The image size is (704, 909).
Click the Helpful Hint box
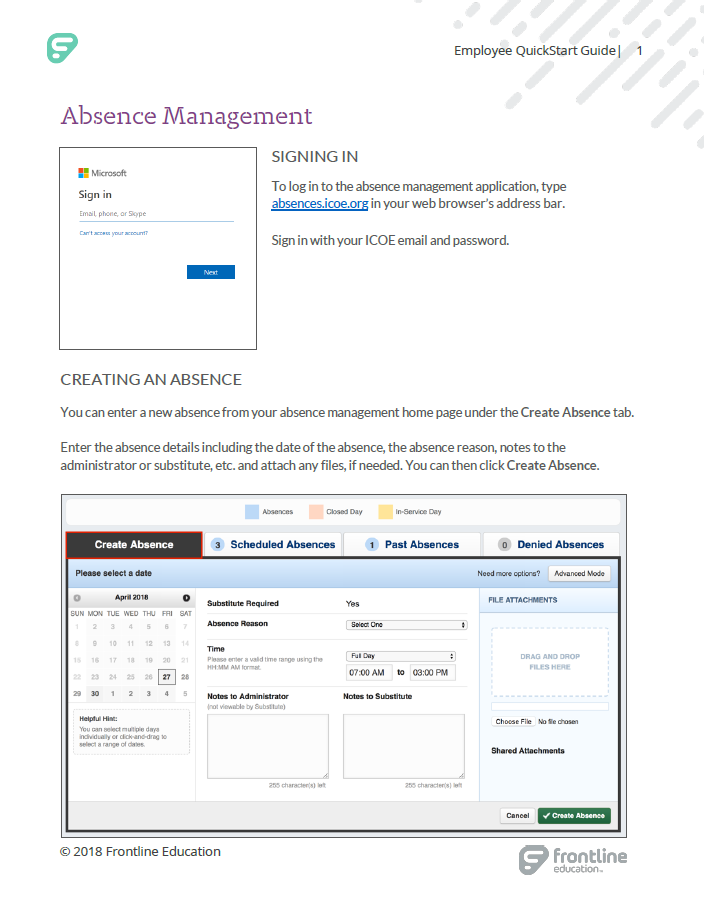click(x=131, y=732)
